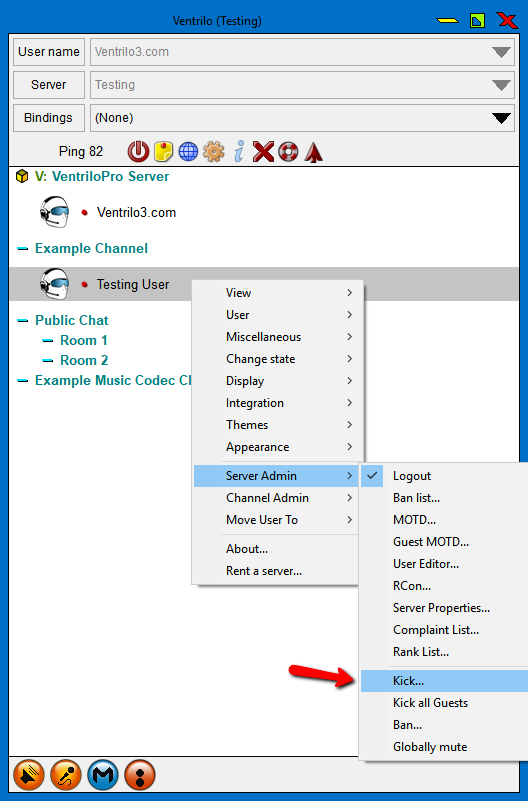Click the blue M round button
The width and height of the screenshot is (528, 801).
click(103, 775)
